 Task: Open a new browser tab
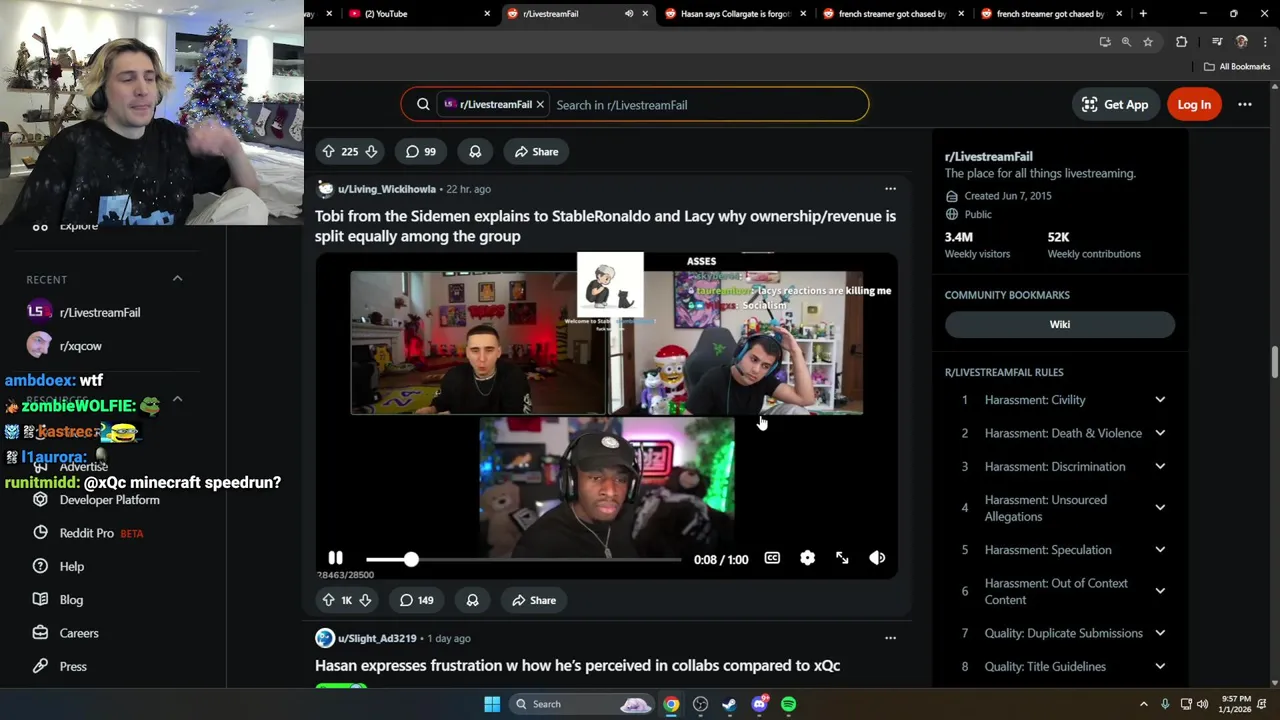[1143, 14]
